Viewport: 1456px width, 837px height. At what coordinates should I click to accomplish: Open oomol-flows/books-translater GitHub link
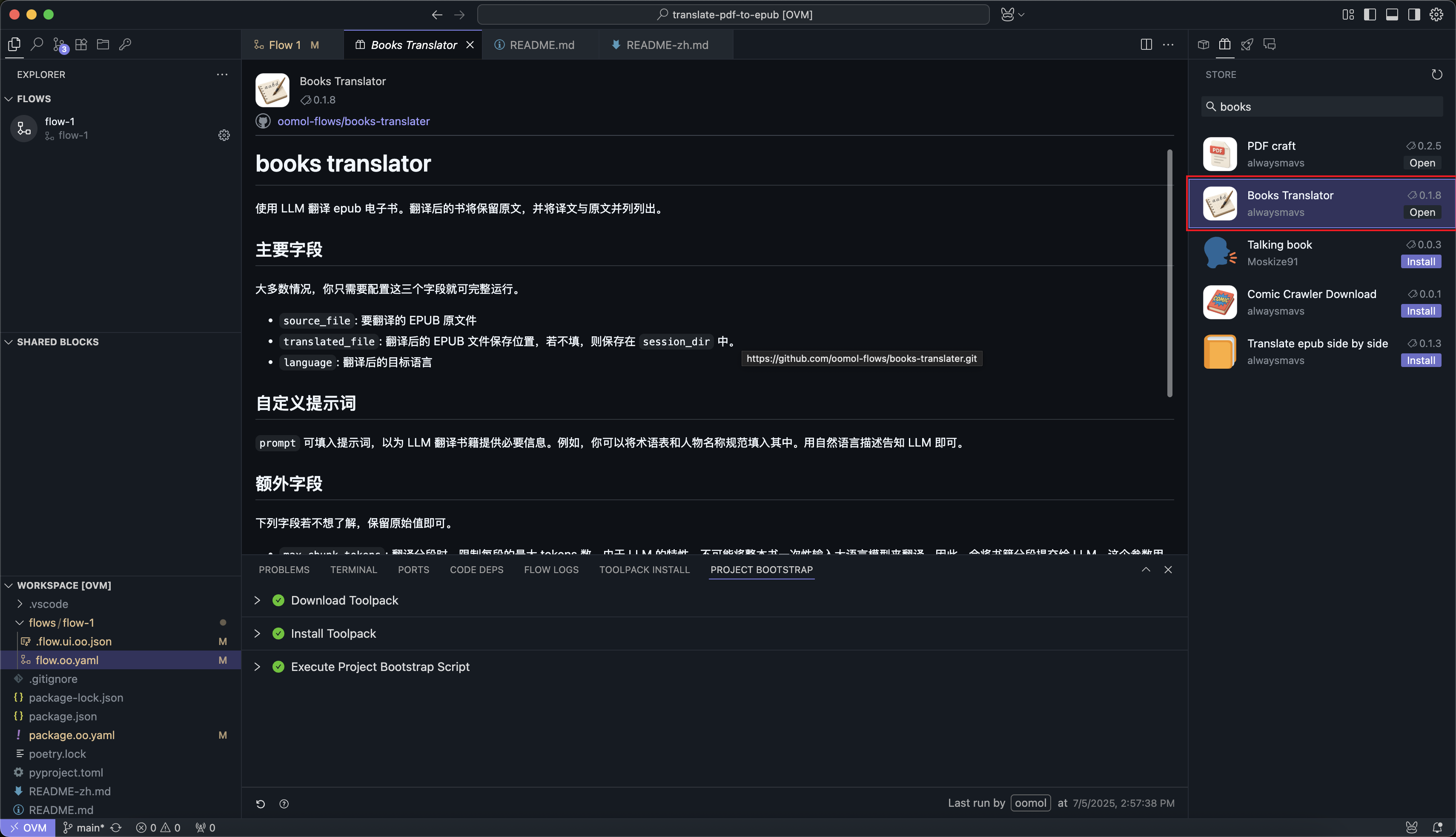353,121
